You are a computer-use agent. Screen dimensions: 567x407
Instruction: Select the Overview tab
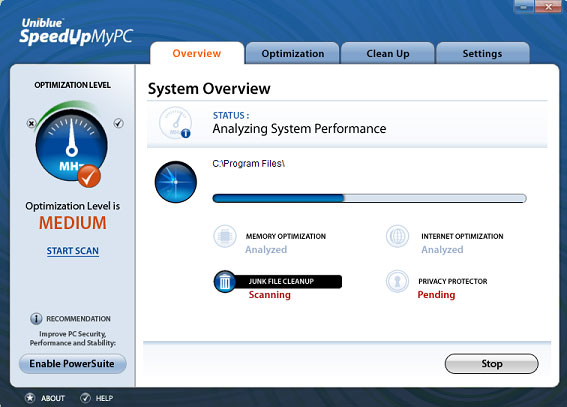[197, 53]
